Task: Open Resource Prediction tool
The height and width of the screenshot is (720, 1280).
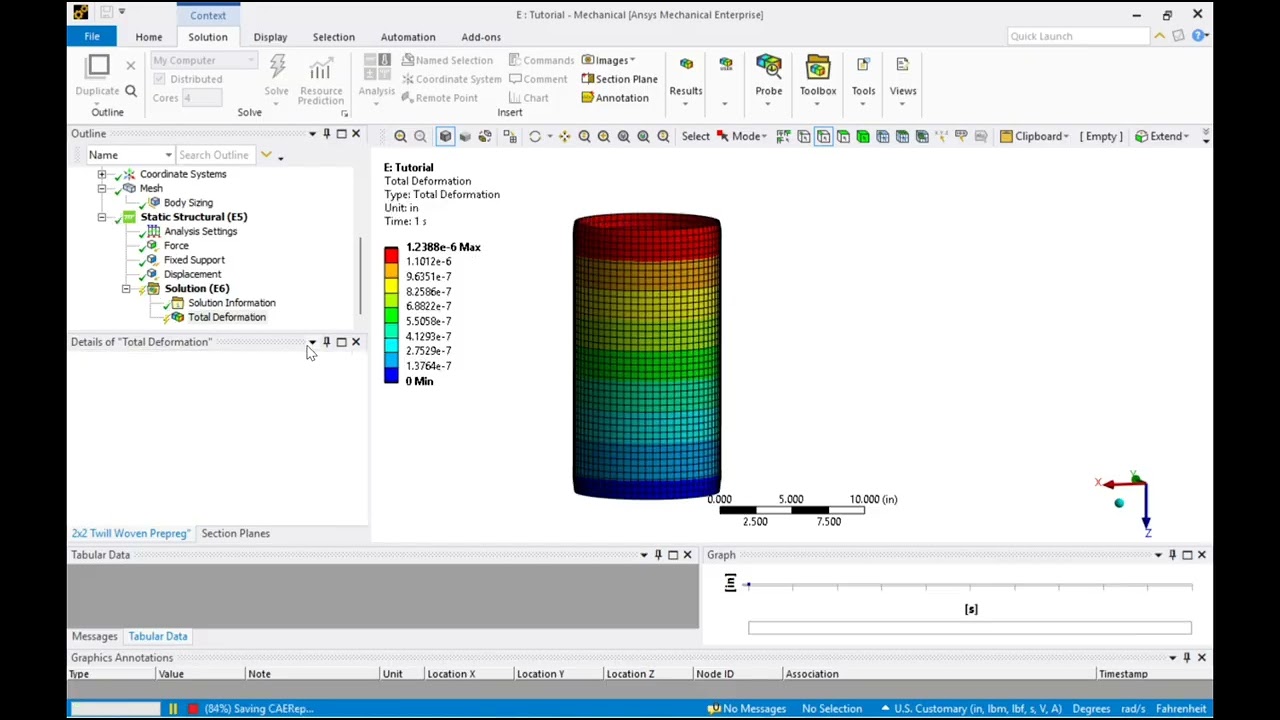Action: 320,79
